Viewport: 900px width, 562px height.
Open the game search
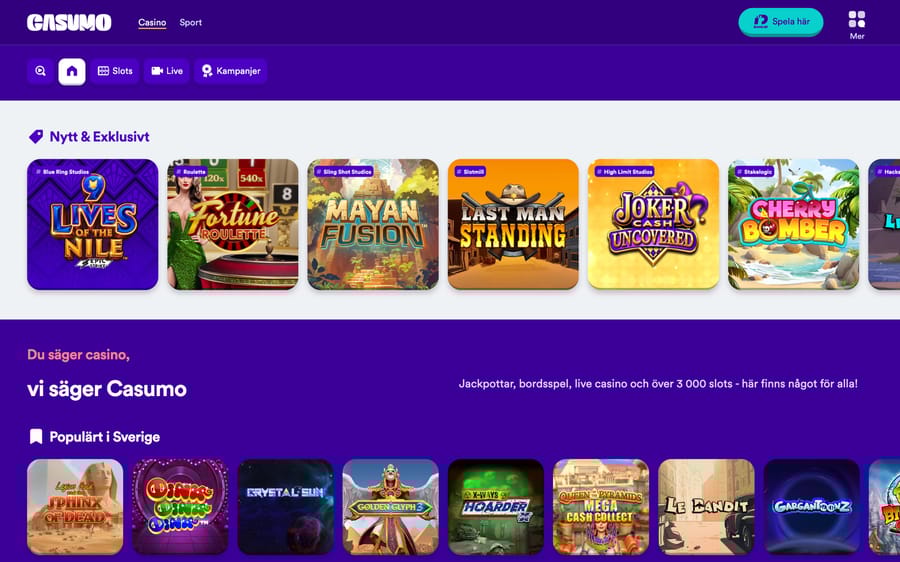pyautogui.click(x=40, y=71)
